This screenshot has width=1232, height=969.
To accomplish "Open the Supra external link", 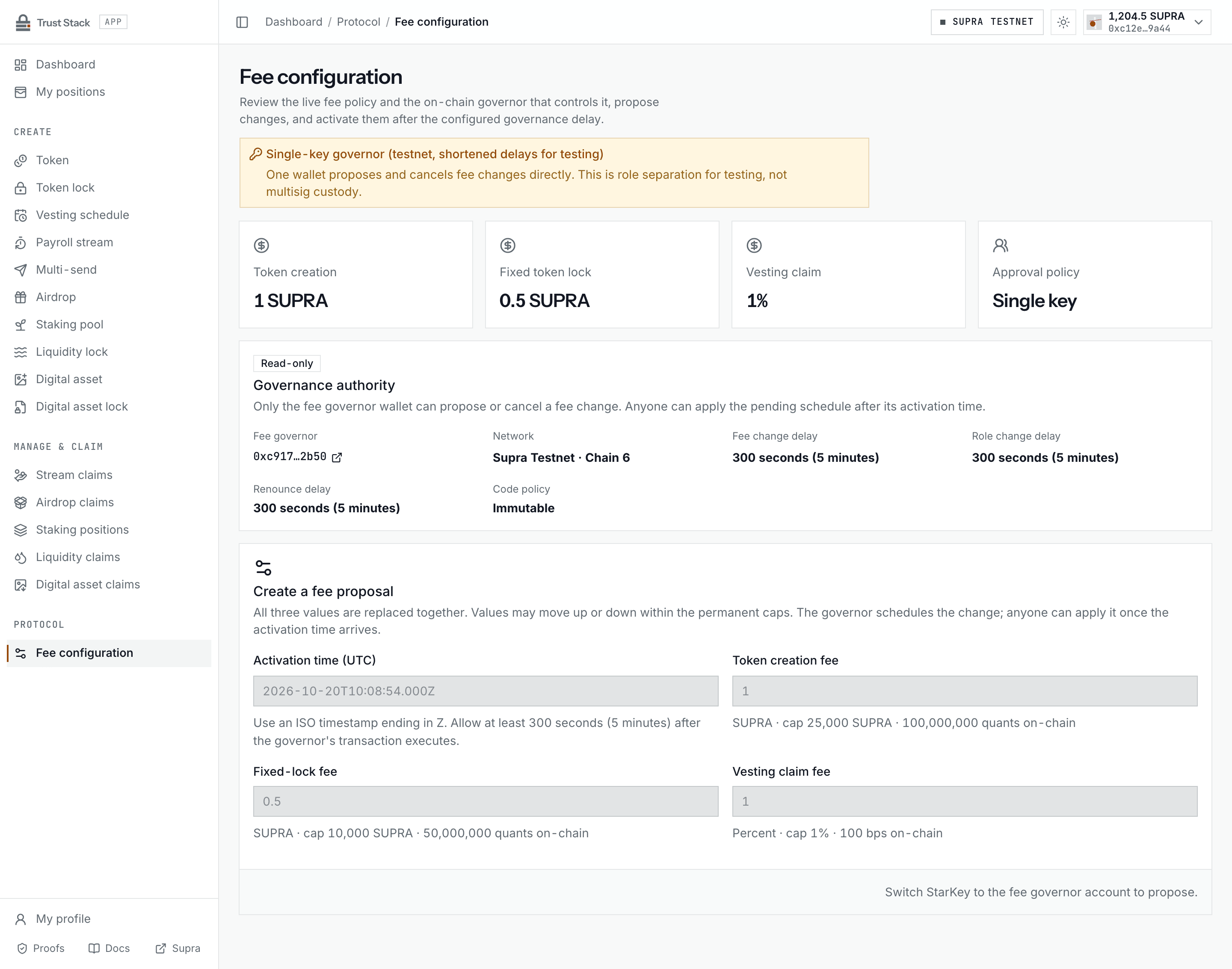I will [178, 948].
